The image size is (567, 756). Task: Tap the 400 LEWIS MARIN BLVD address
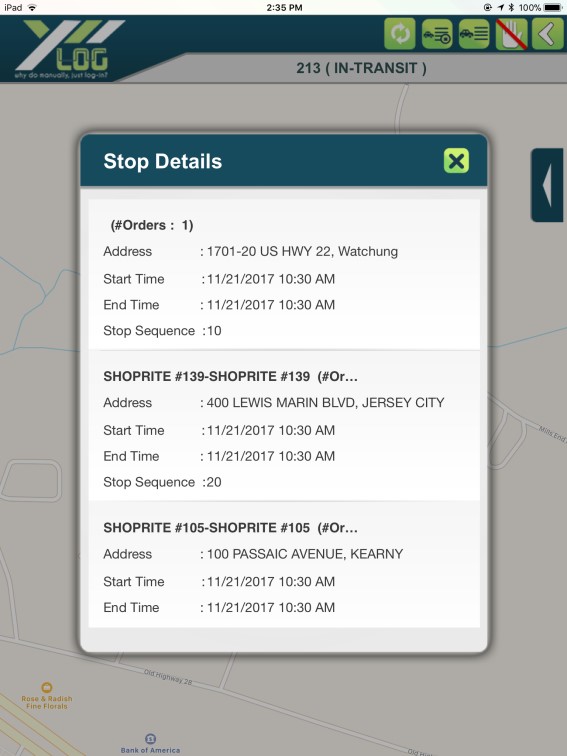325,403
